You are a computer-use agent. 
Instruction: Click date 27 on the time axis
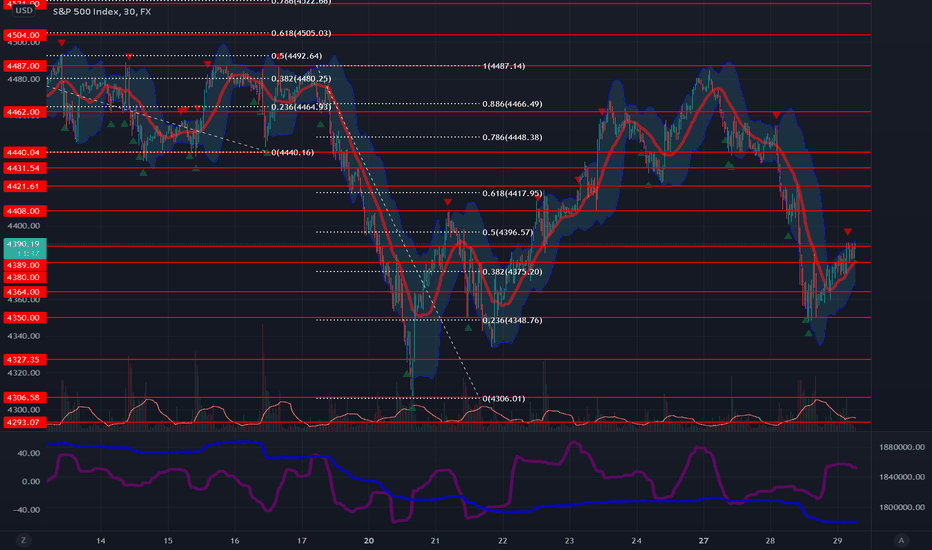point(703,540)
